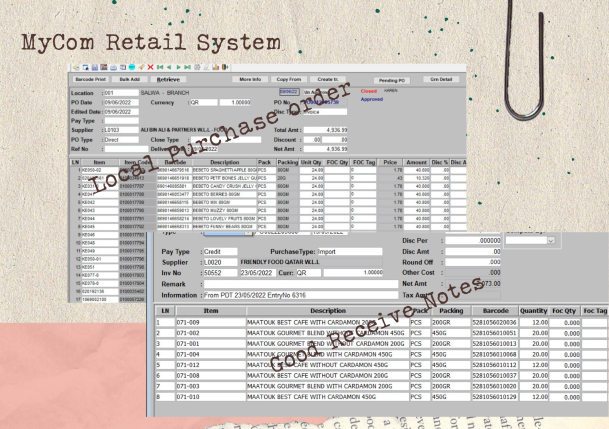Click the copy document icon in toolbar
The width and height of the screenshot is (609, 429).
click(123, 68)
